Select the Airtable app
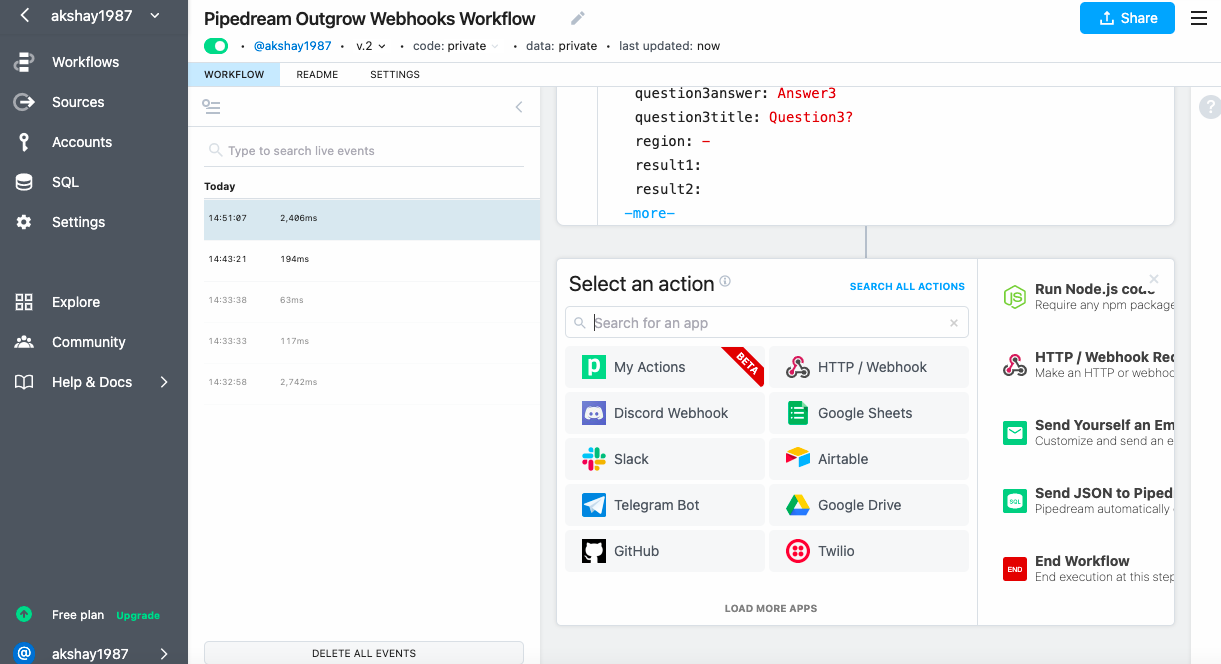 tap(869, 459)
